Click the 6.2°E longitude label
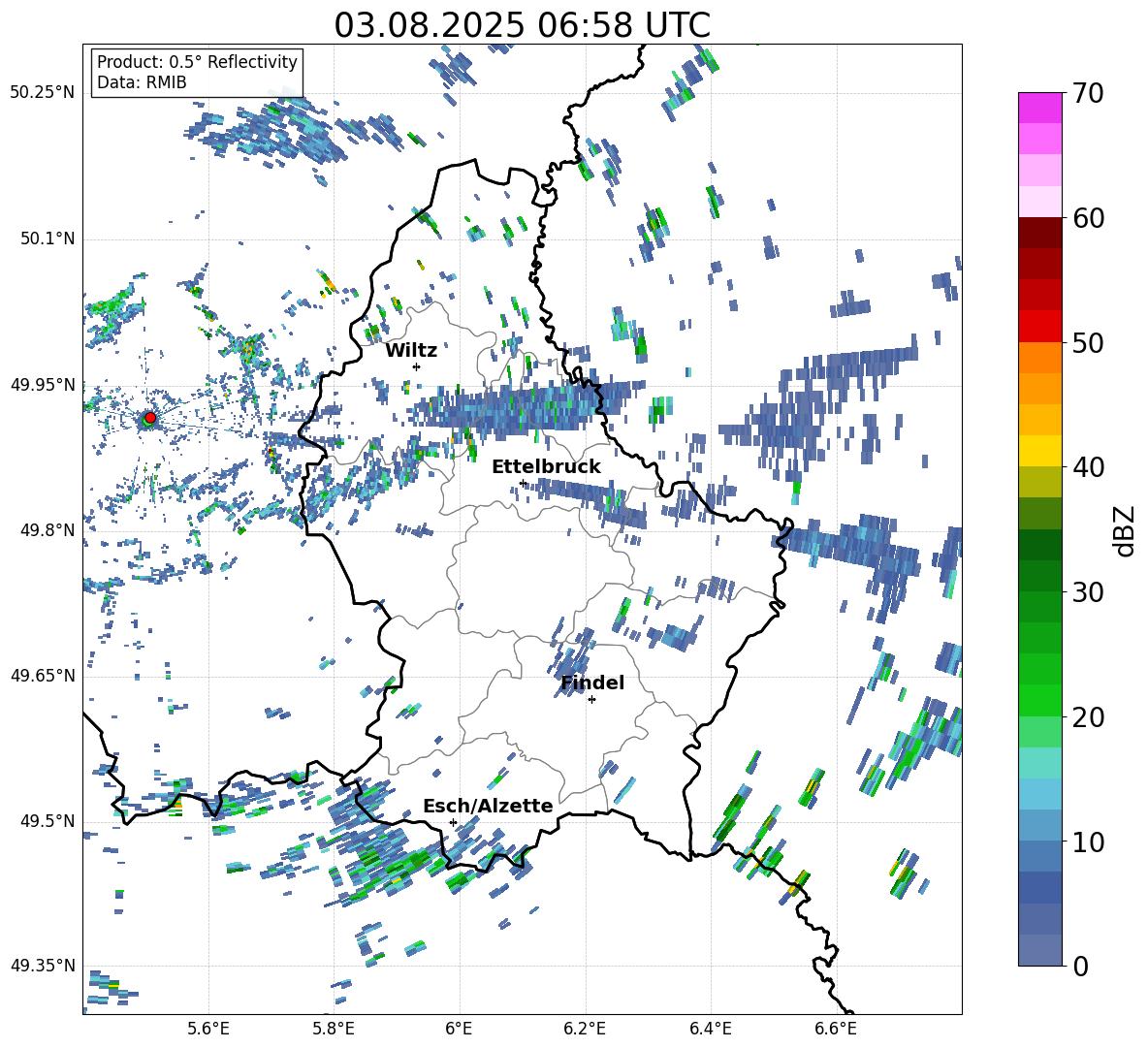Image resolution: width=1148 pixels, height=1048 pixels. coord(585,1029)
